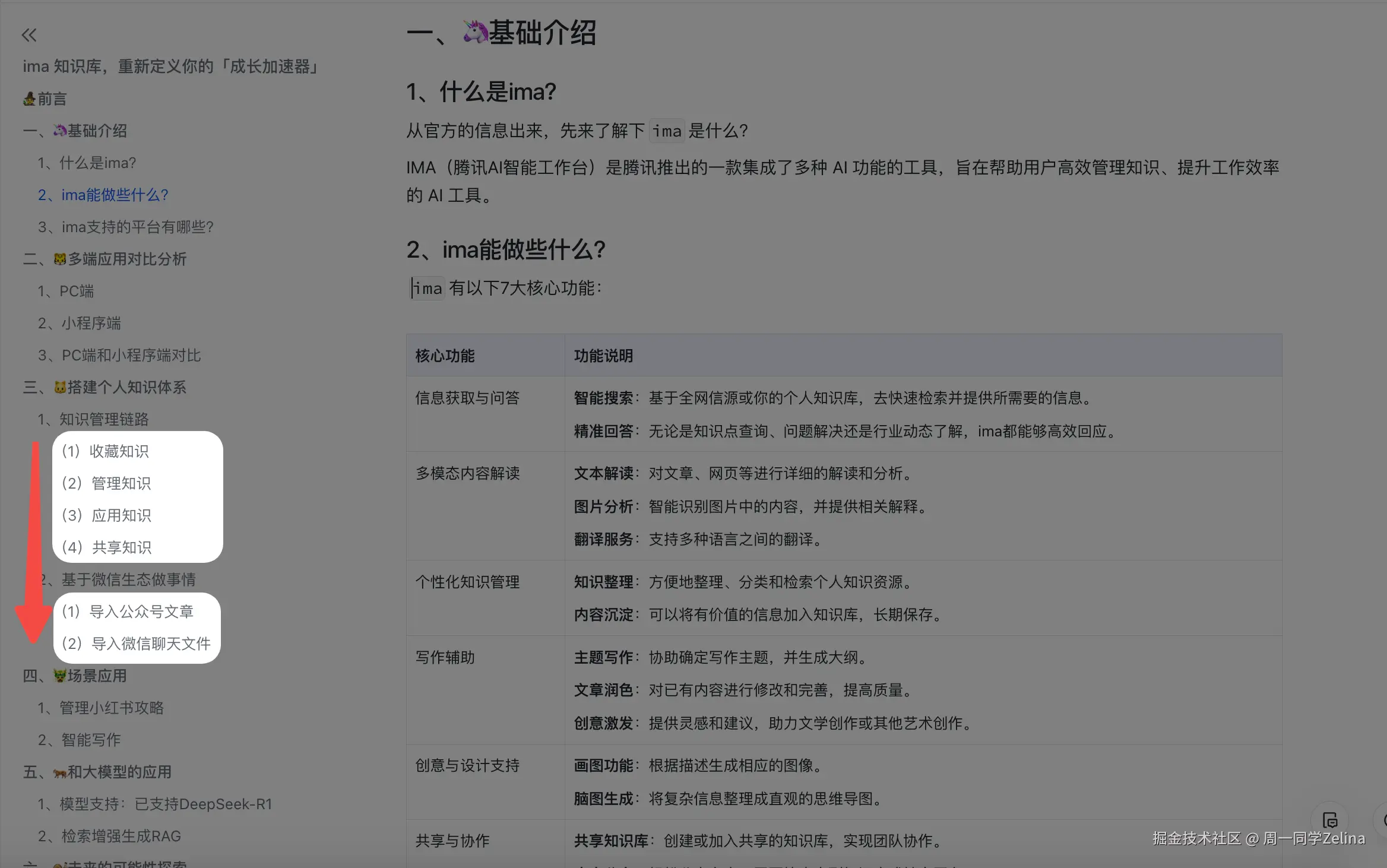Viewport: 1387px width, 868px height.
Task: Click inline code 'ima' before 是什么?
Action: (x=667, y=131)
